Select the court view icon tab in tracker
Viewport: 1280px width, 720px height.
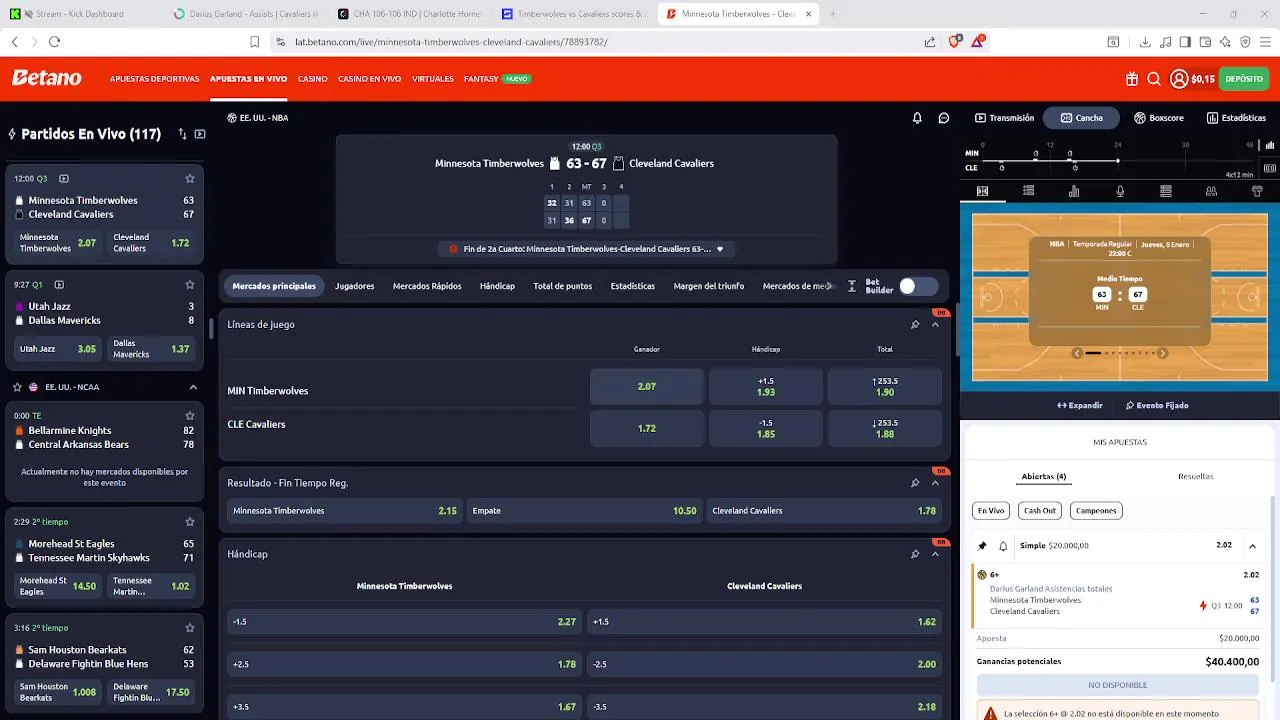coord(982,191)
